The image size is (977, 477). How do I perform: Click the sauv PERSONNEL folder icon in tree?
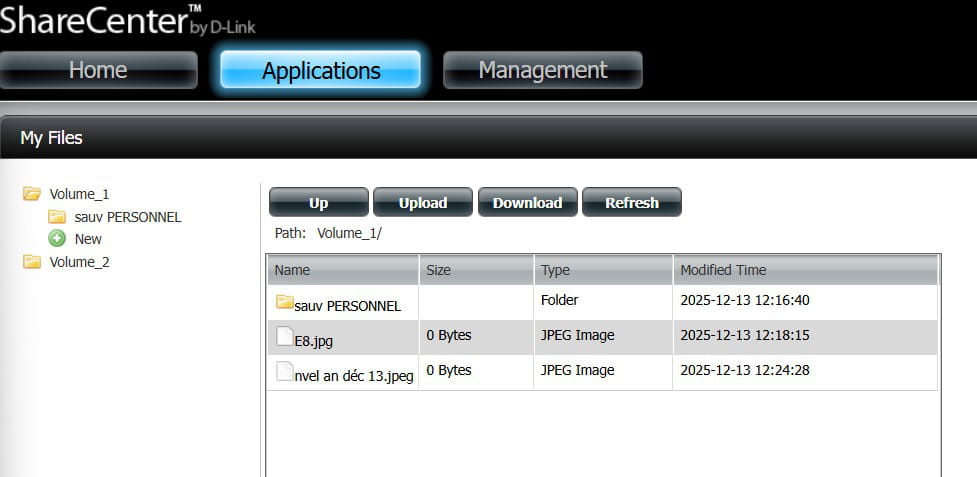click(57, 217)
